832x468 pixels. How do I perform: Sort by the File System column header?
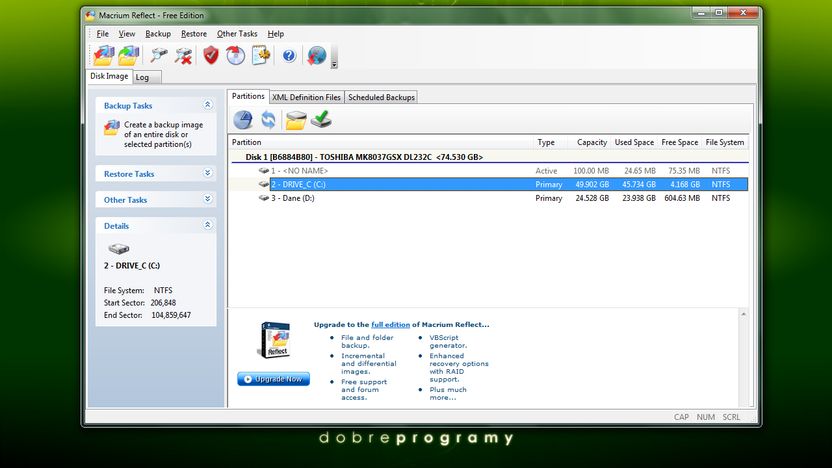(x=725, y=142)
